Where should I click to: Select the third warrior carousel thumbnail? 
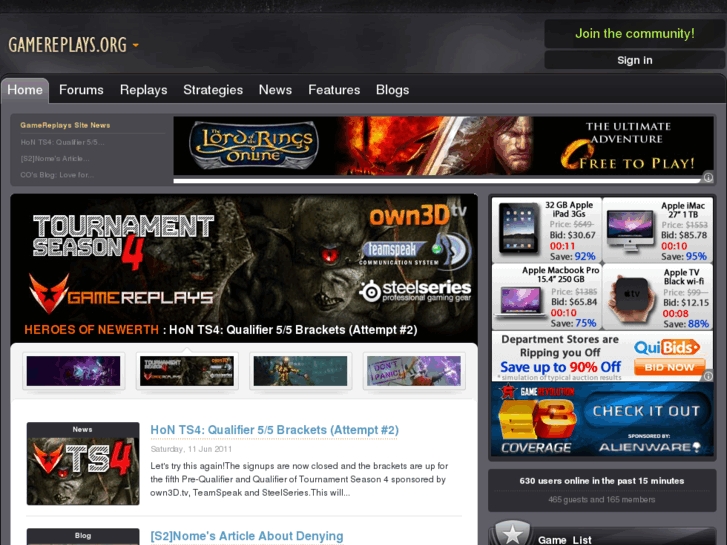coord(300,371)
